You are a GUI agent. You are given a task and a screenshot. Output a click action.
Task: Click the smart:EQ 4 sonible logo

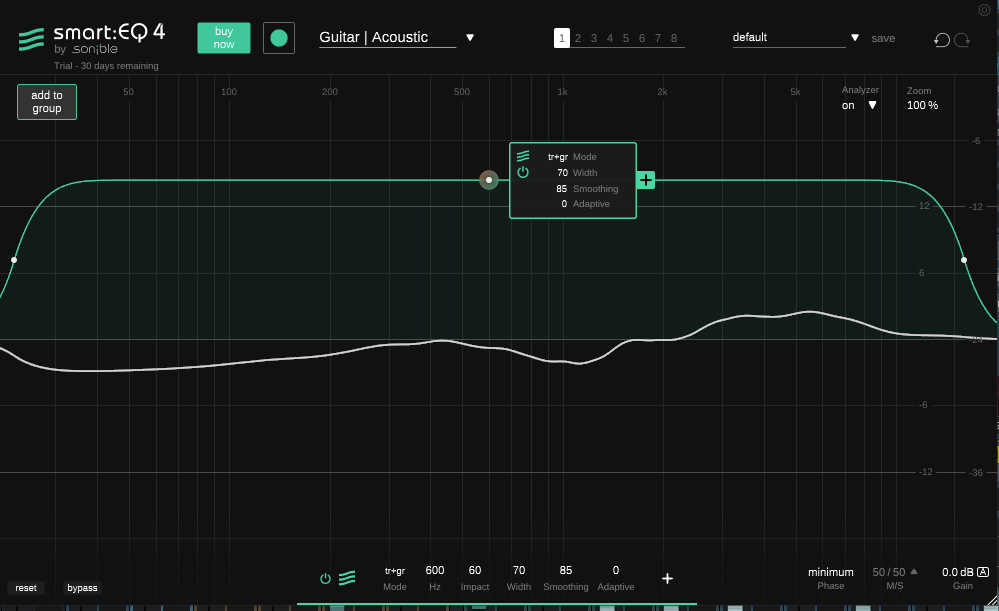(91, 39)
